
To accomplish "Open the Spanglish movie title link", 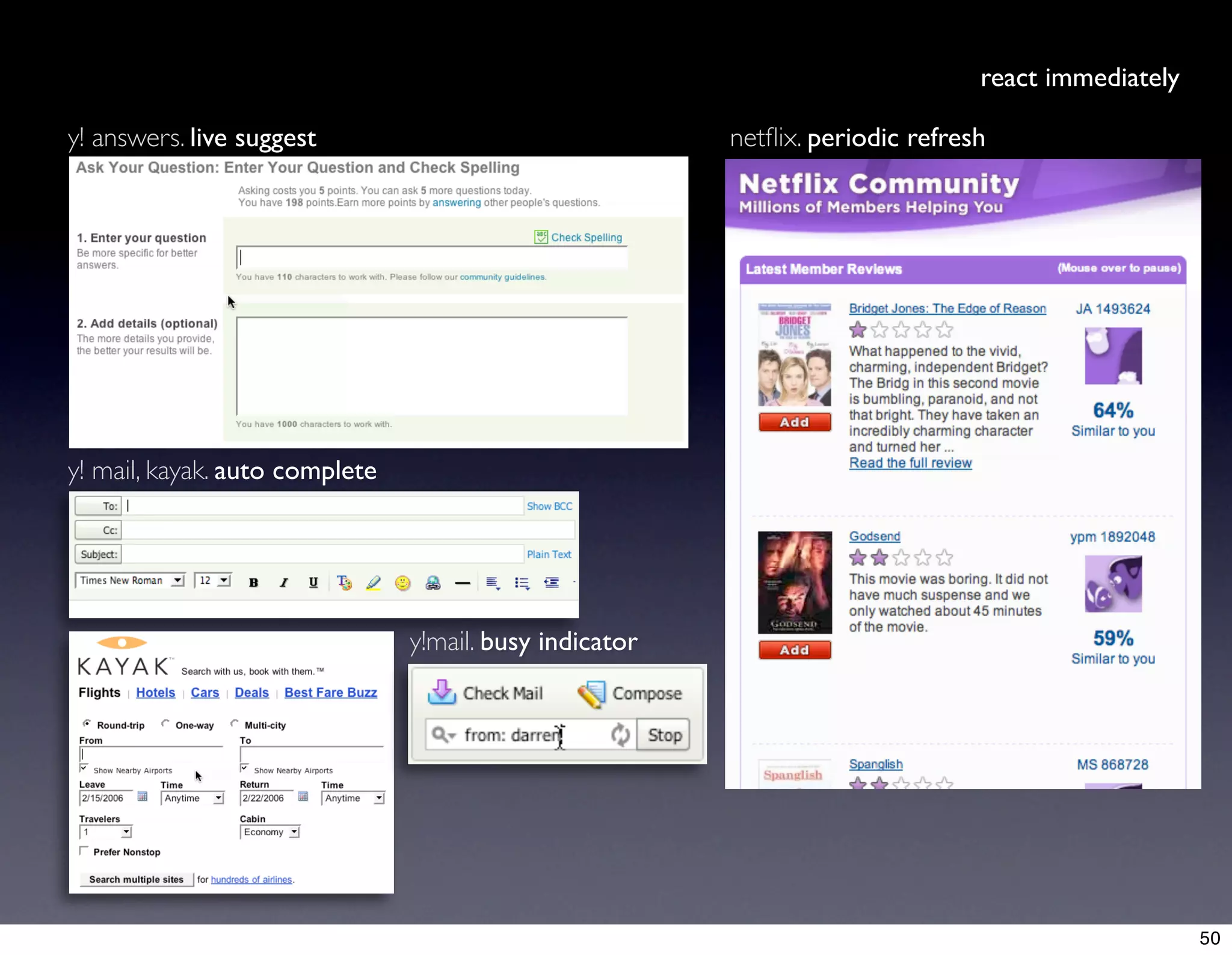I will [x=876, y=764].
